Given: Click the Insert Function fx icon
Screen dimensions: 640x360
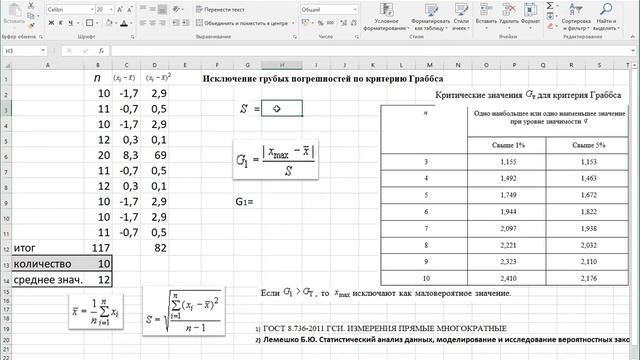Looking at the screenshot, I should 101,51.
